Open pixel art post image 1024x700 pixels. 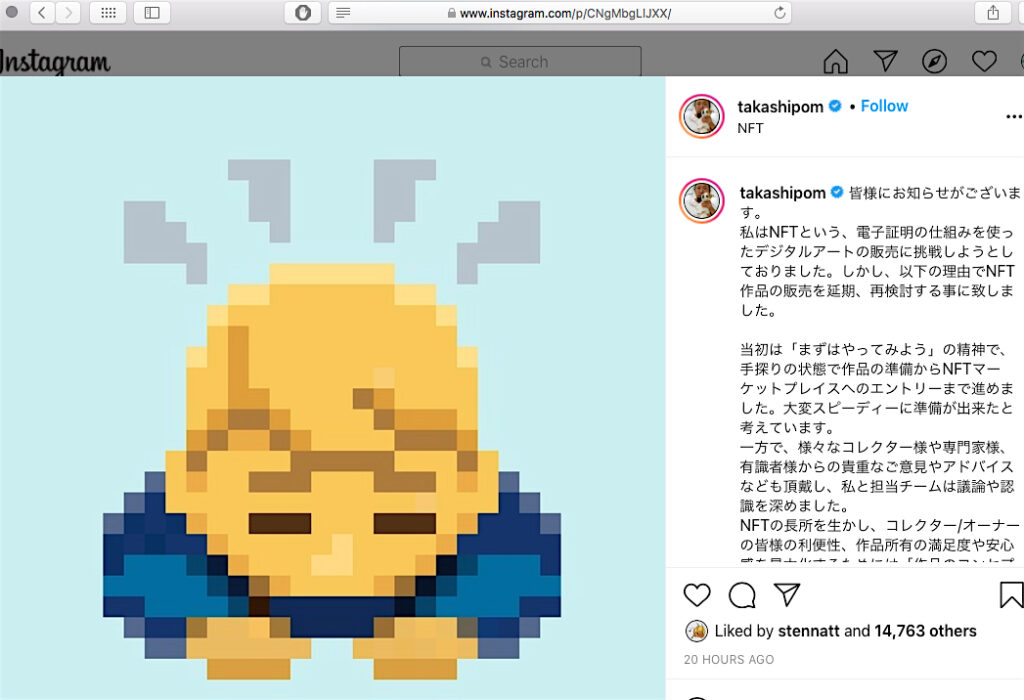(x=332, y=388)
